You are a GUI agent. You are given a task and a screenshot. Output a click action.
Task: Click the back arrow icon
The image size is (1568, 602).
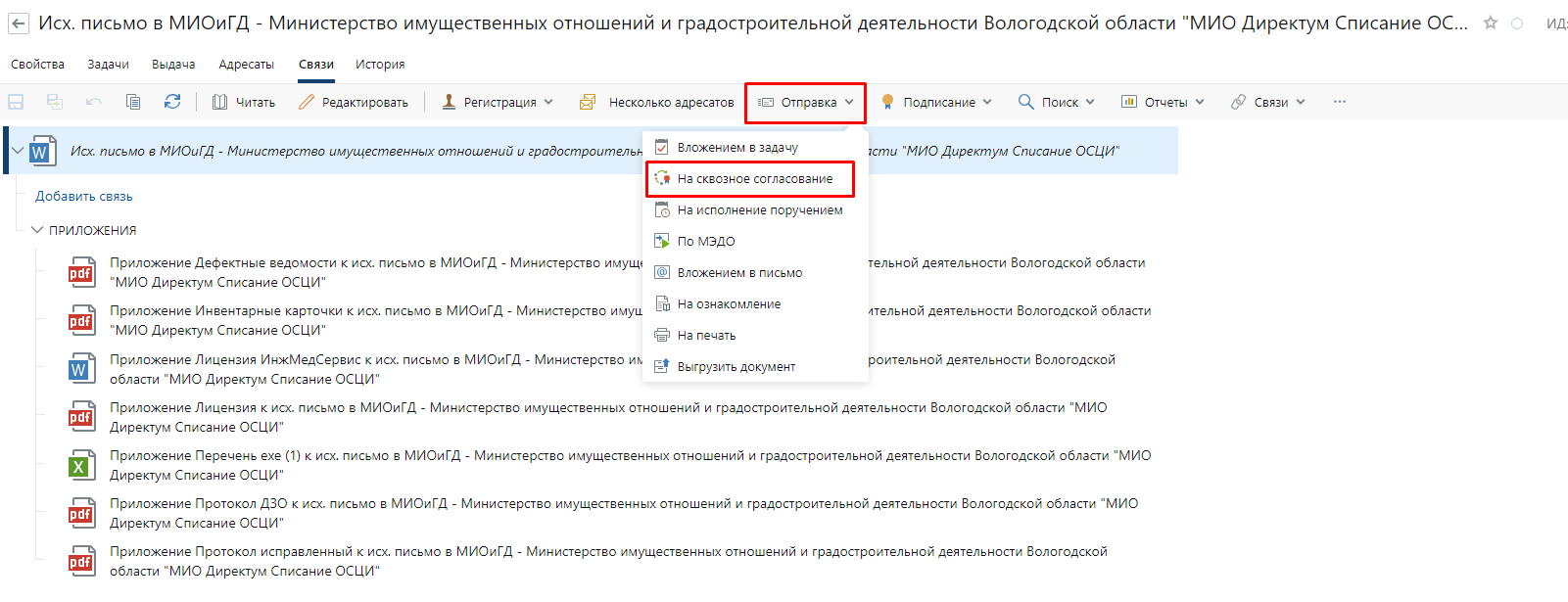19,23
